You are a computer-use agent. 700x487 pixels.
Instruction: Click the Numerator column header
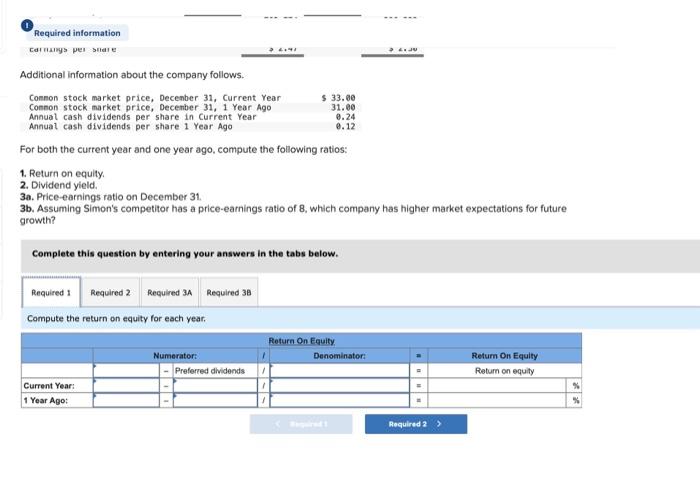(x=175, y=356)
